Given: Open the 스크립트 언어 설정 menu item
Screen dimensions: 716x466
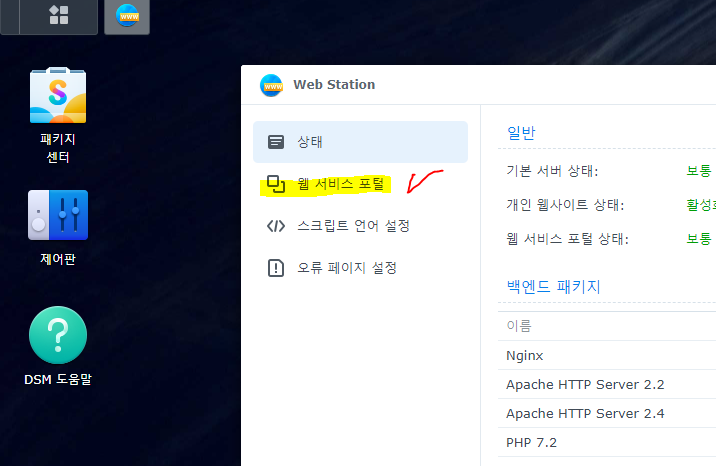Looking at the screenshot, I should 360,226.
